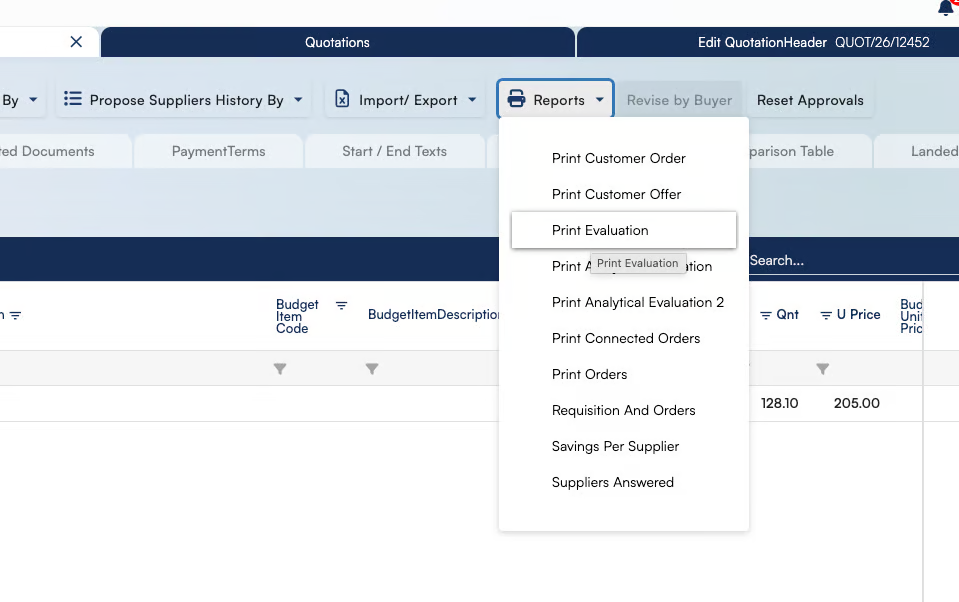Click the sort icon beside Budget Item Code

click(x=341, y=306)
